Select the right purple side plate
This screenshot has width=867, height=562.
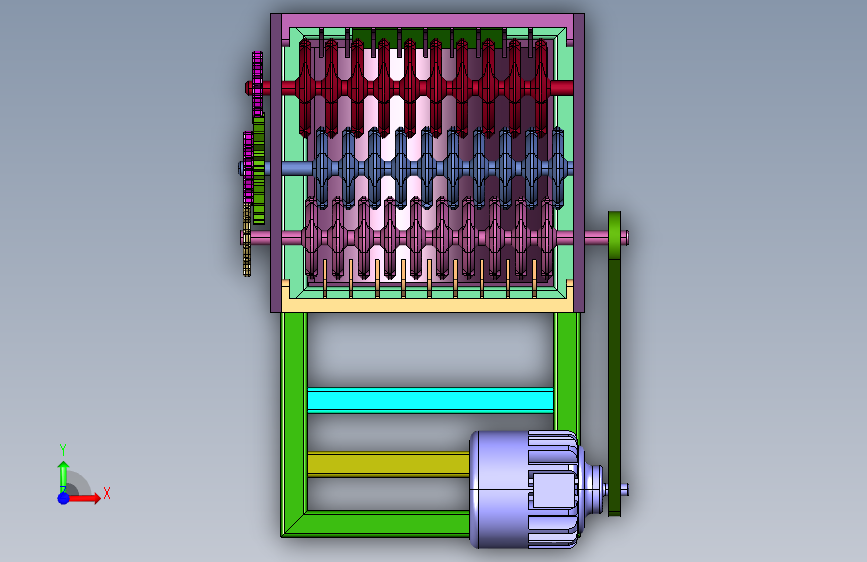pos(579,163)
